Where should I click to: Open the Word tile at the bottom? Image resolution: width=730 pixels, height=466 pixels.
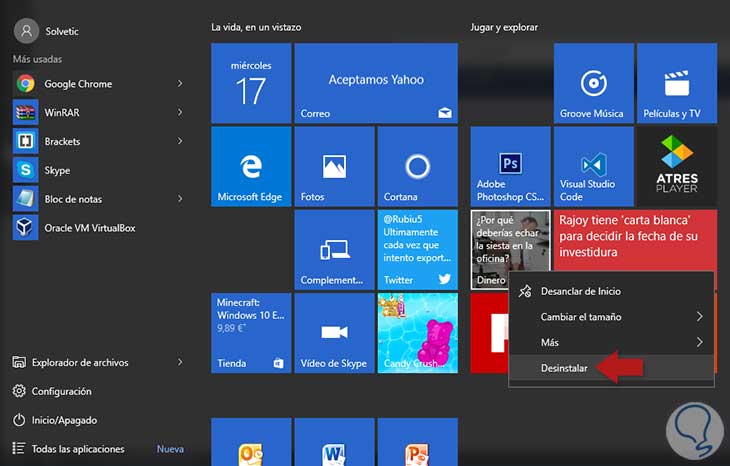point(334,442)
